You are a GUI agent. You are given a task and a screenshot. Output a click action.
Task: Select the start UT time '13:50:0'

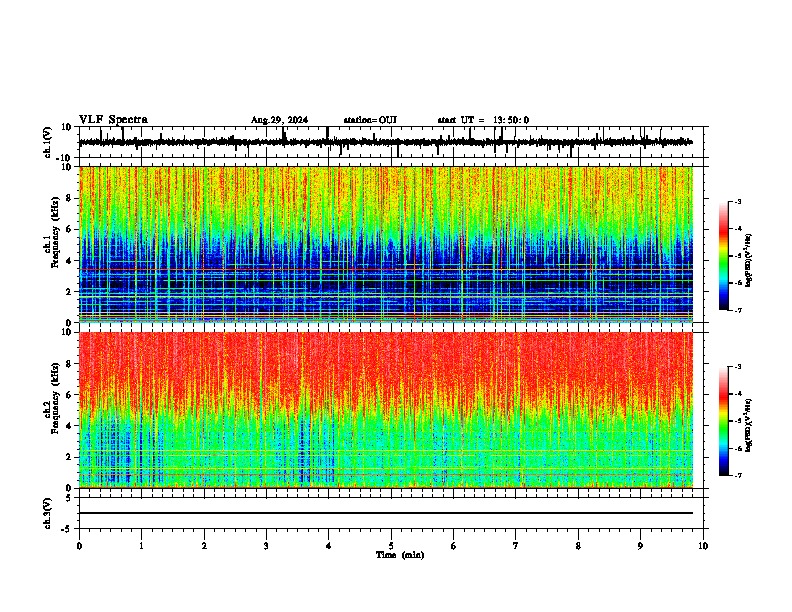pyautogui.click(x=511, y=120)
